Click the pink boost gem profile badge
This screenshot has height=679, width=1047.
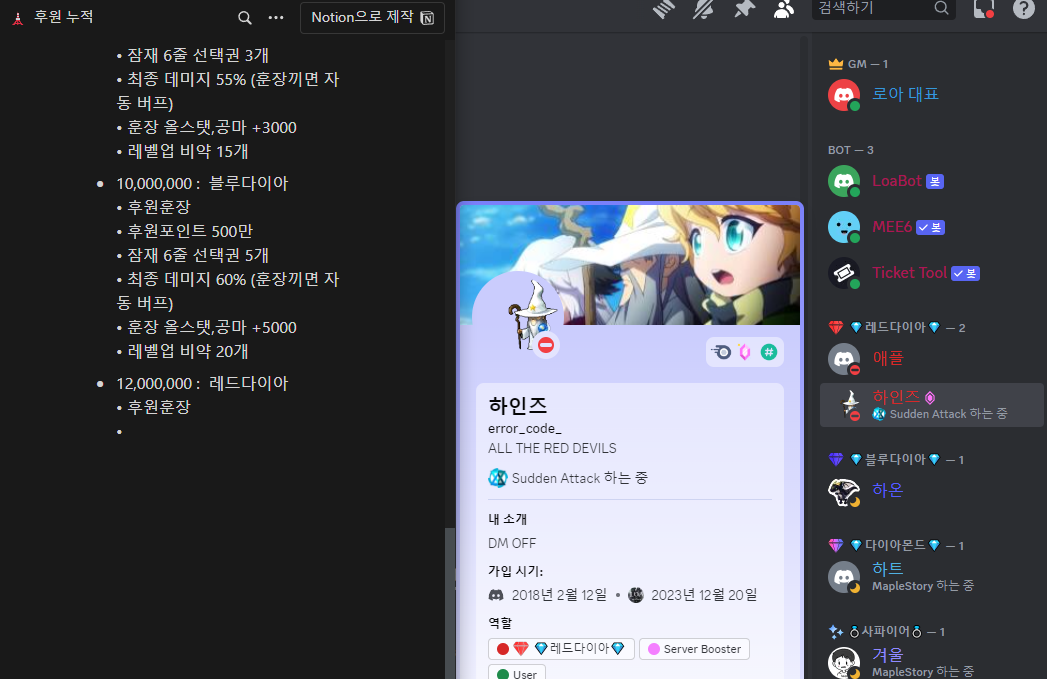pos(745,352)
